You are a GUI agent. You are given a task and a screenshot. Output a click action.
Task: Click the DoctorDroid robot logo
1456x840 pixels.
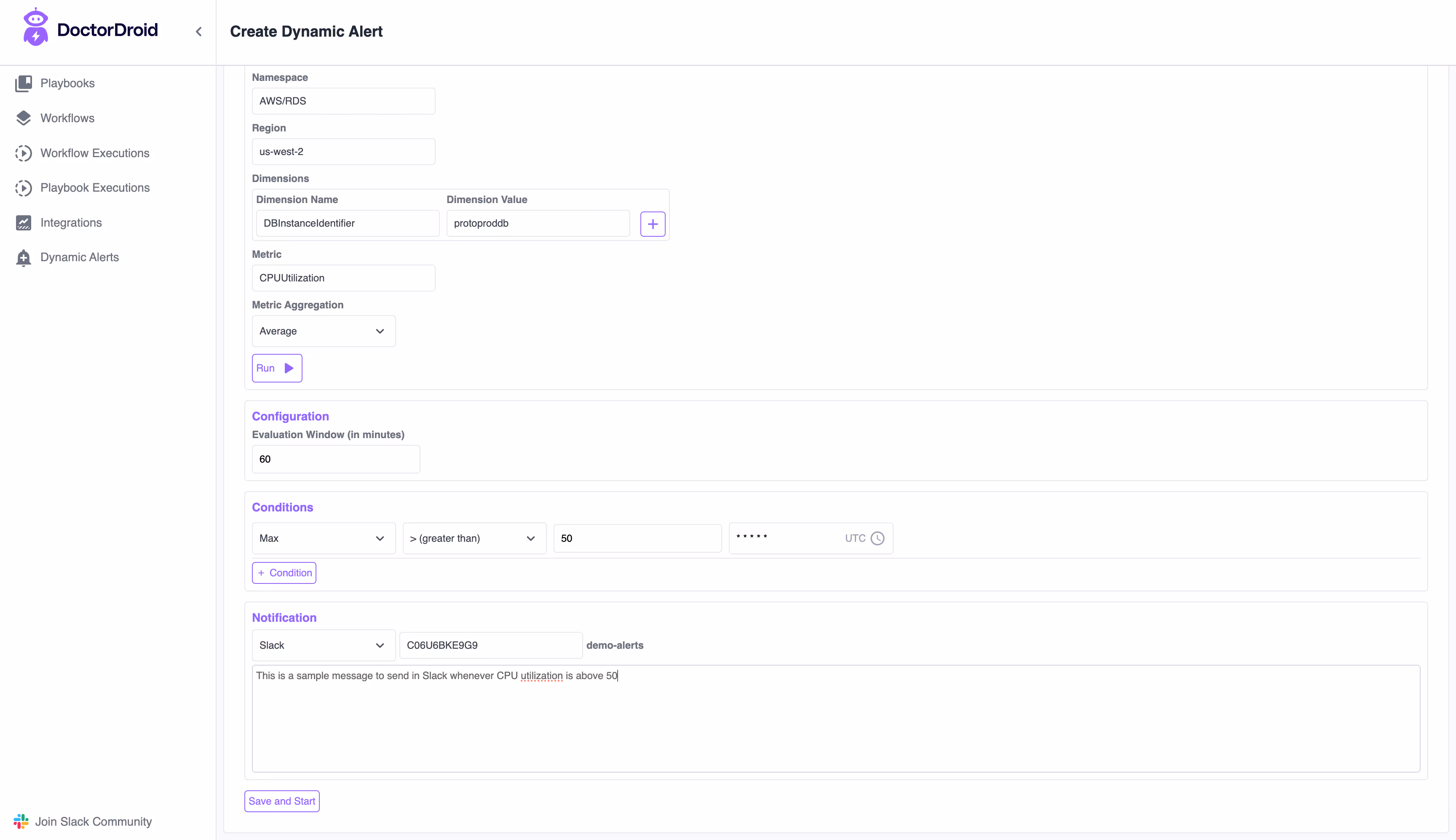[35, 27]
